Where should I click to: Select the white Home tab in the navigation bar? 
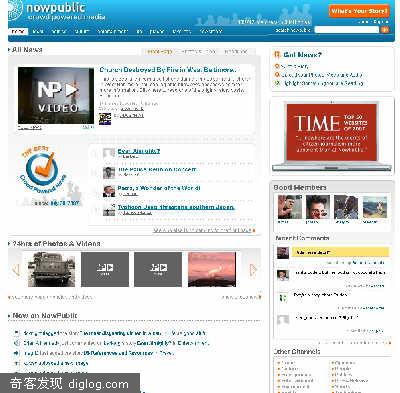click(18, 31)
